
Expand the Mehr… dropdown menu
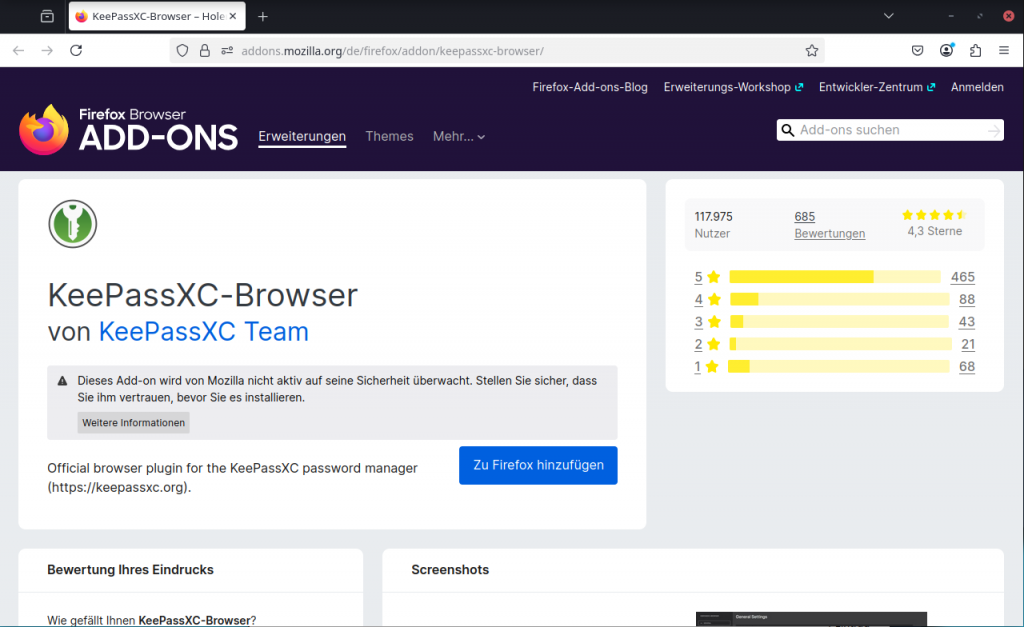click(x=459, y=136)
